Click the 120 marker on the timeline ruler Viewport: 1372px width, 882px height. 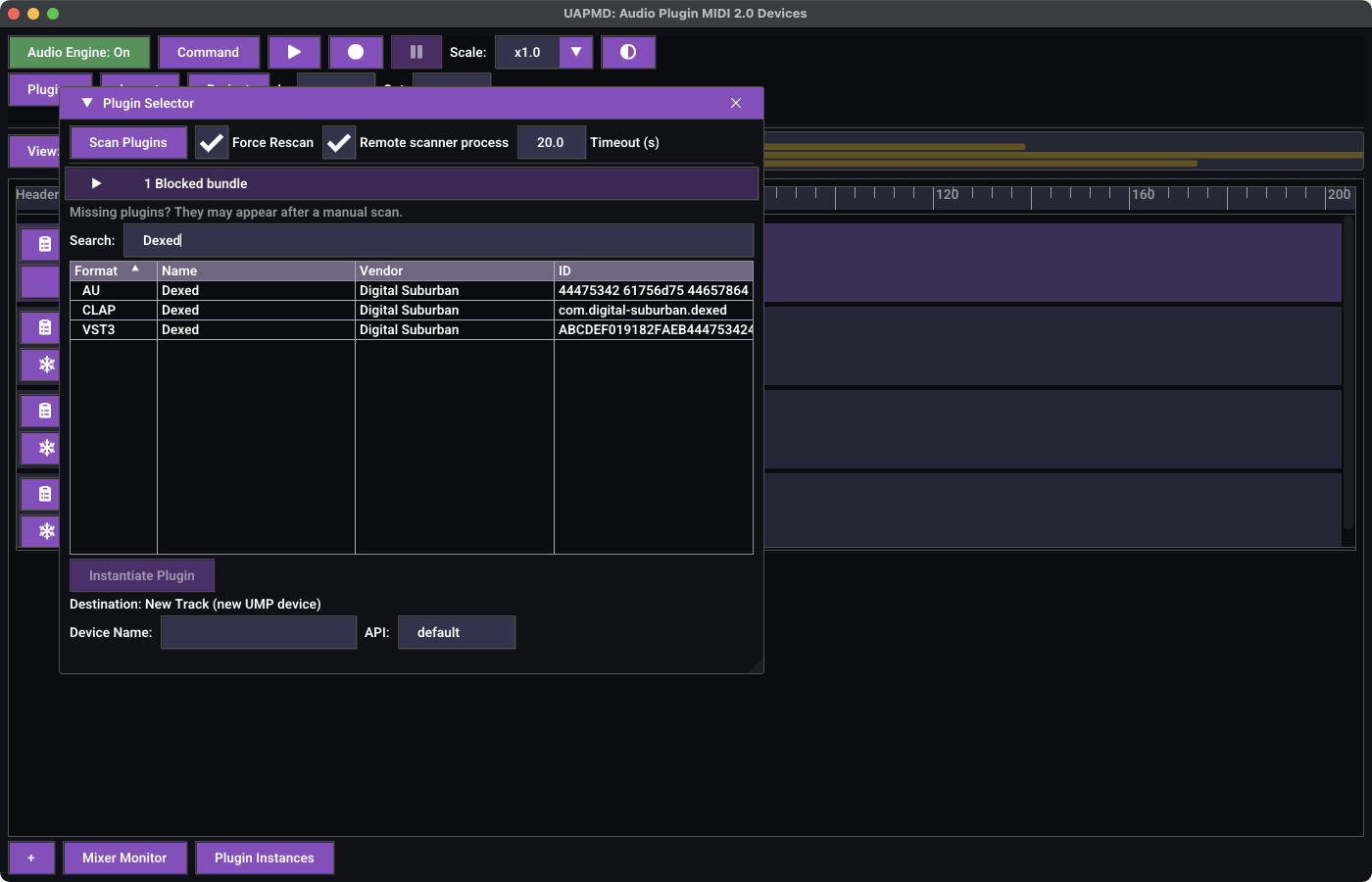pos(948,194)
